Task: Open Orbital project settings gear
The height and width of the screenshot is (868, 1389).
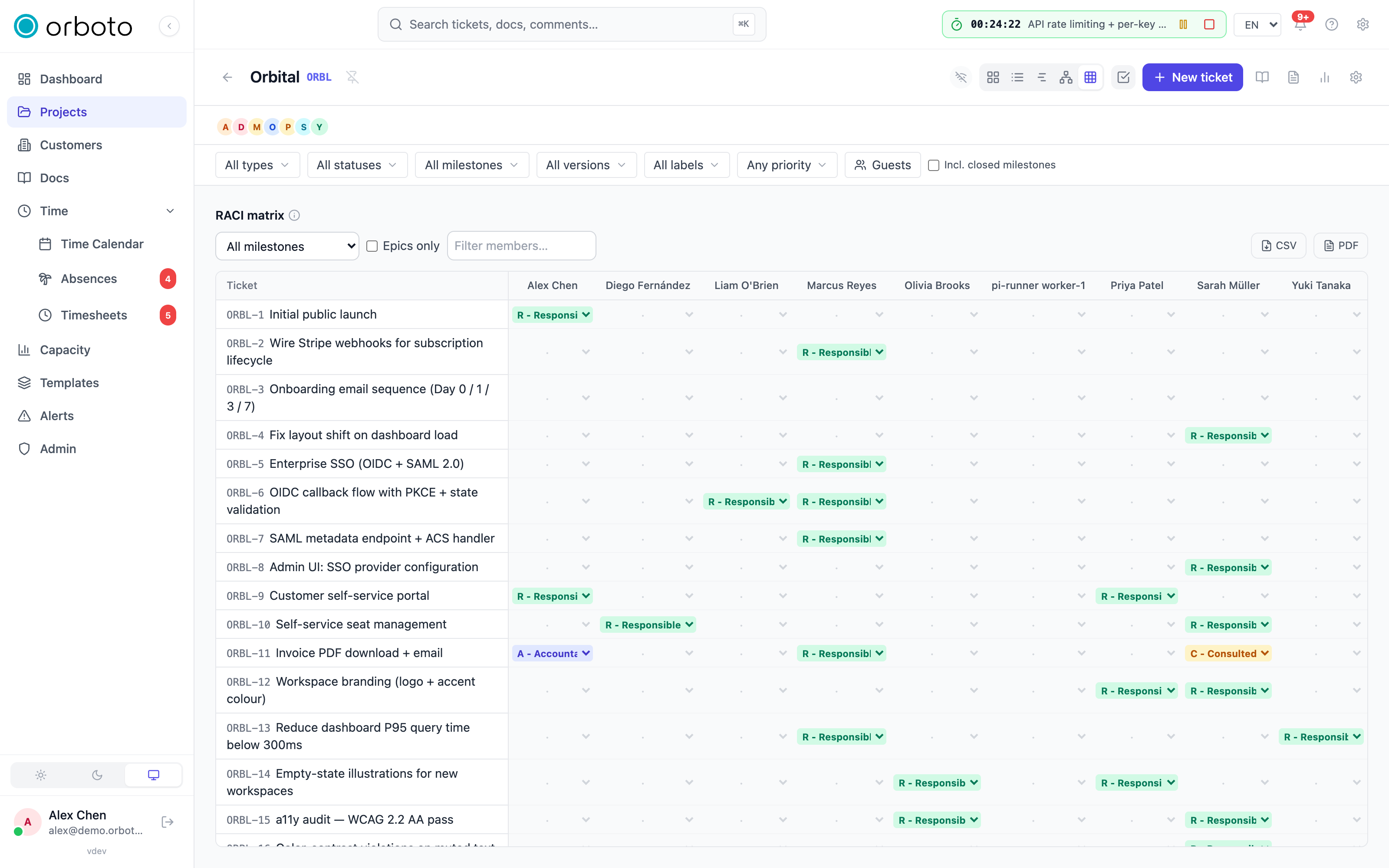Action: [x=1356, y=77]
